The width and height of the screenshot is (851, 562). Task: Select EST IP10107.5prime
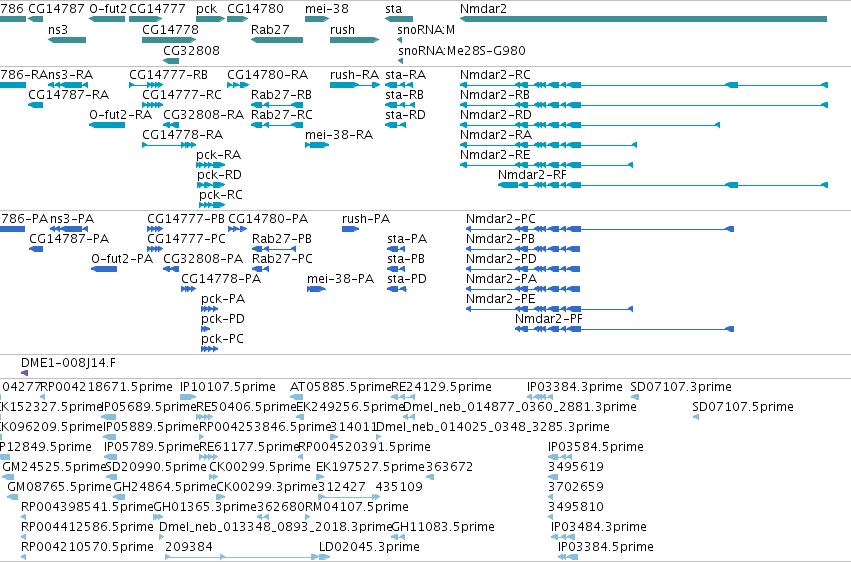[228, 387]
